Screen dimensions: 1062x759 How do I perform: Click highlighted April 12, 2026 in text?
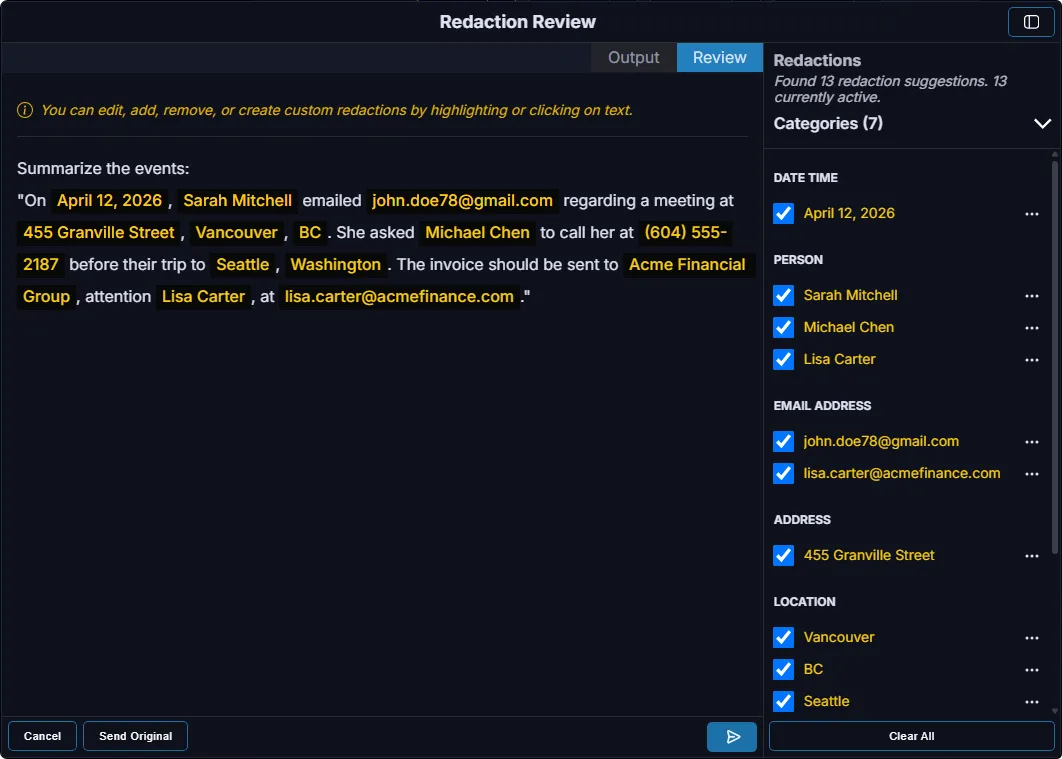109,200
